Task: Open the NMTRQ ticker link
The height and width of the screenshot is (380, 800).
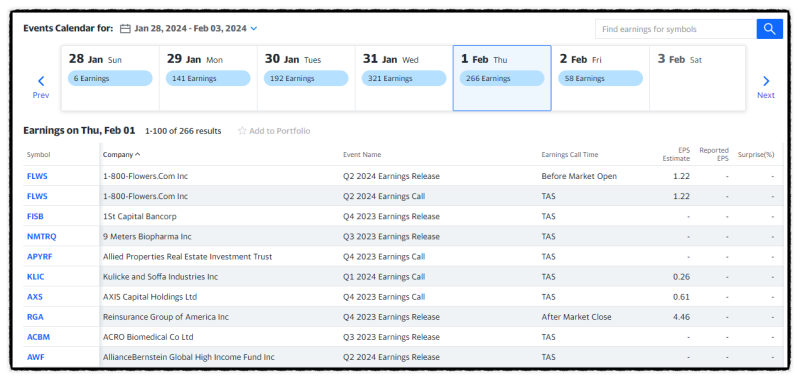Action: pyautogui.click(x=42, y=237)
